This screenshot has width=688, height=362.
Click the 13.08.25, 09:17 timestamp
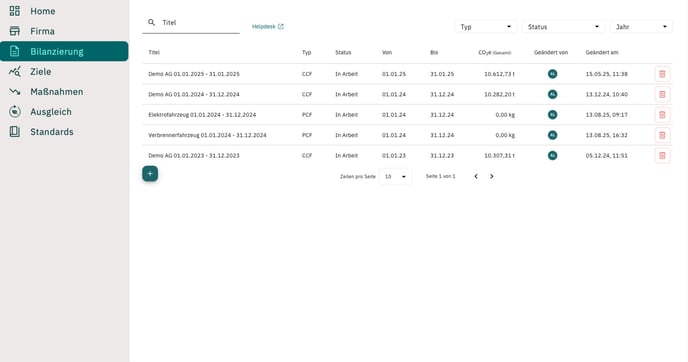(606, 115)
